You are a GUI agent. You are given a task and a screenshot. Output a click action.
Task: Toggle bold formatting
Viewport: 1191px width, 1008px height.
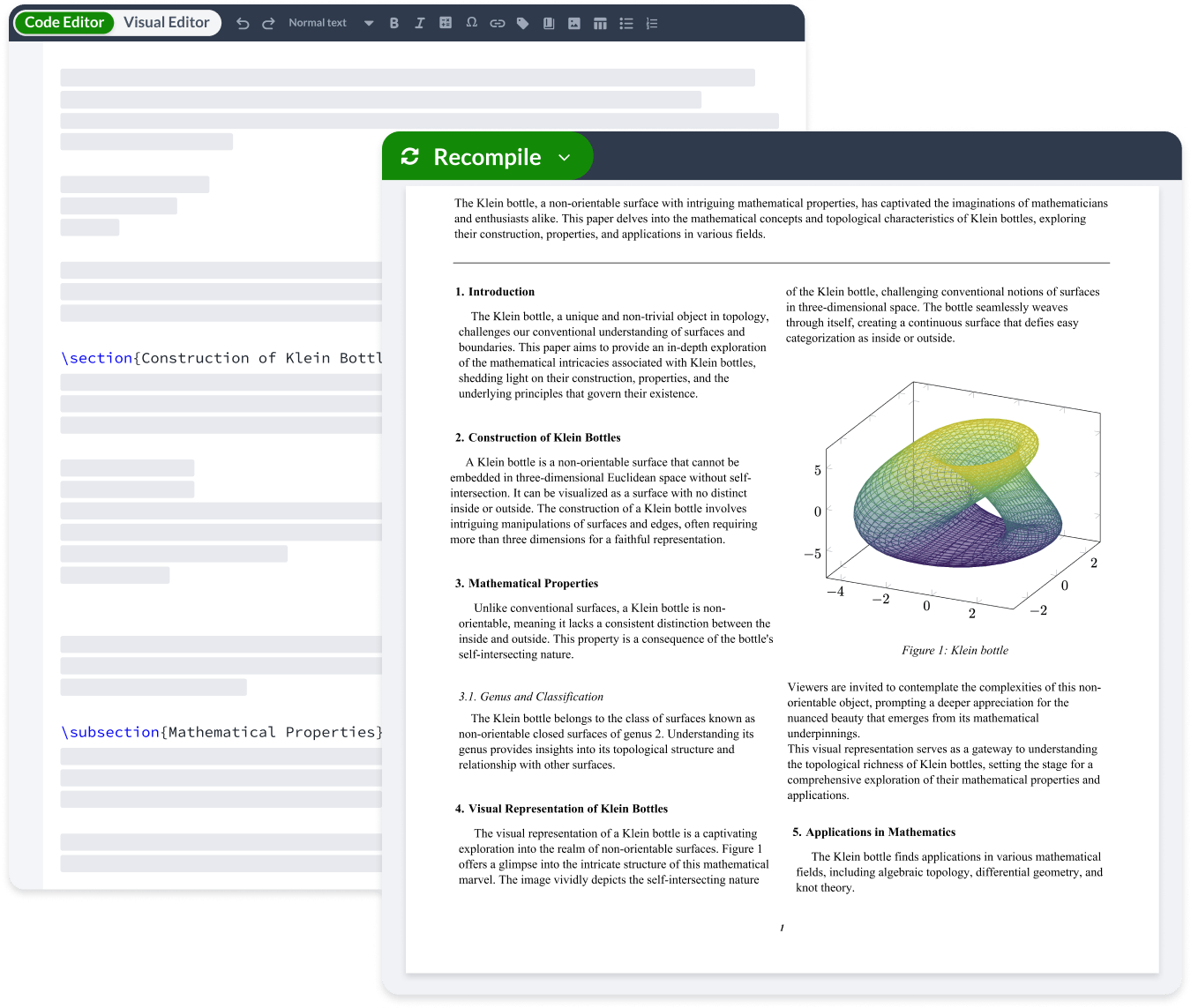pyautogui.click(x=394, y=23)
